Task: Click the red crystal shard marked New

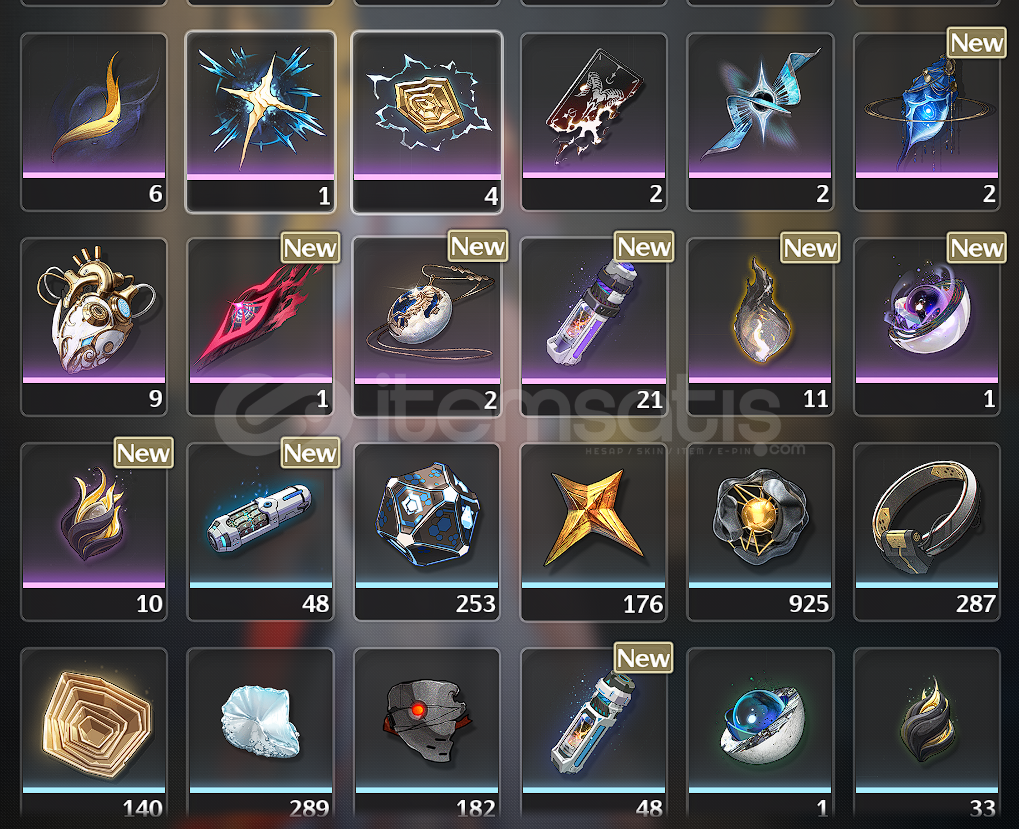Action: pos(261,327)
